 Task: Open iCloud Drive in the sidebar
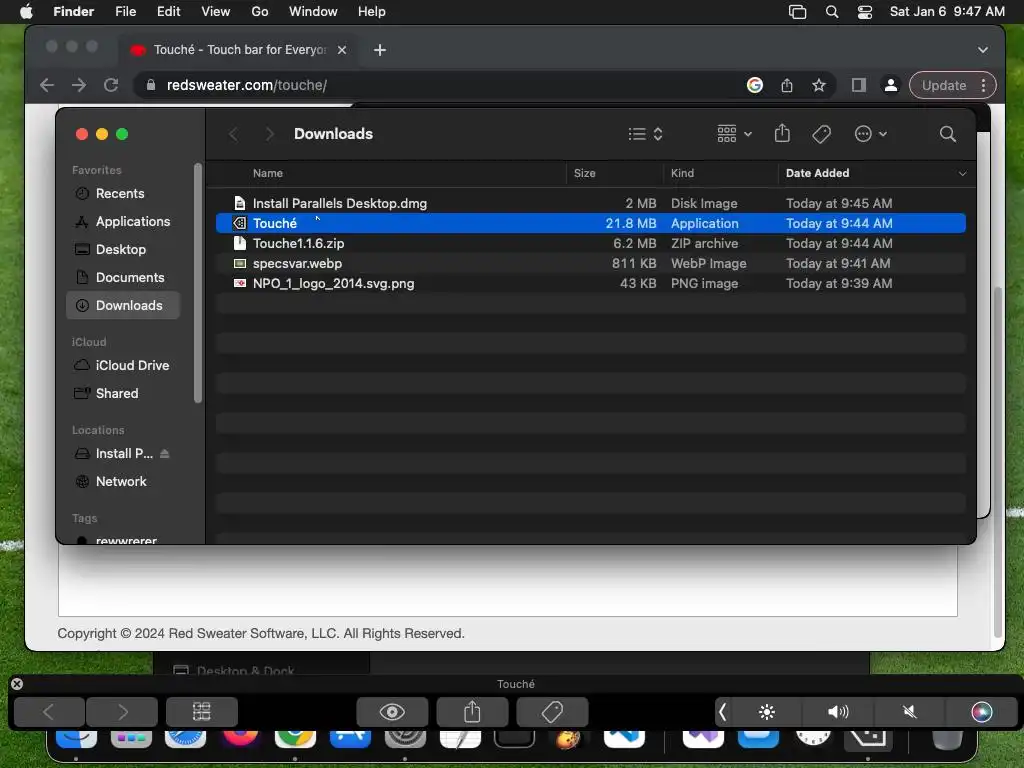point(122,366)
